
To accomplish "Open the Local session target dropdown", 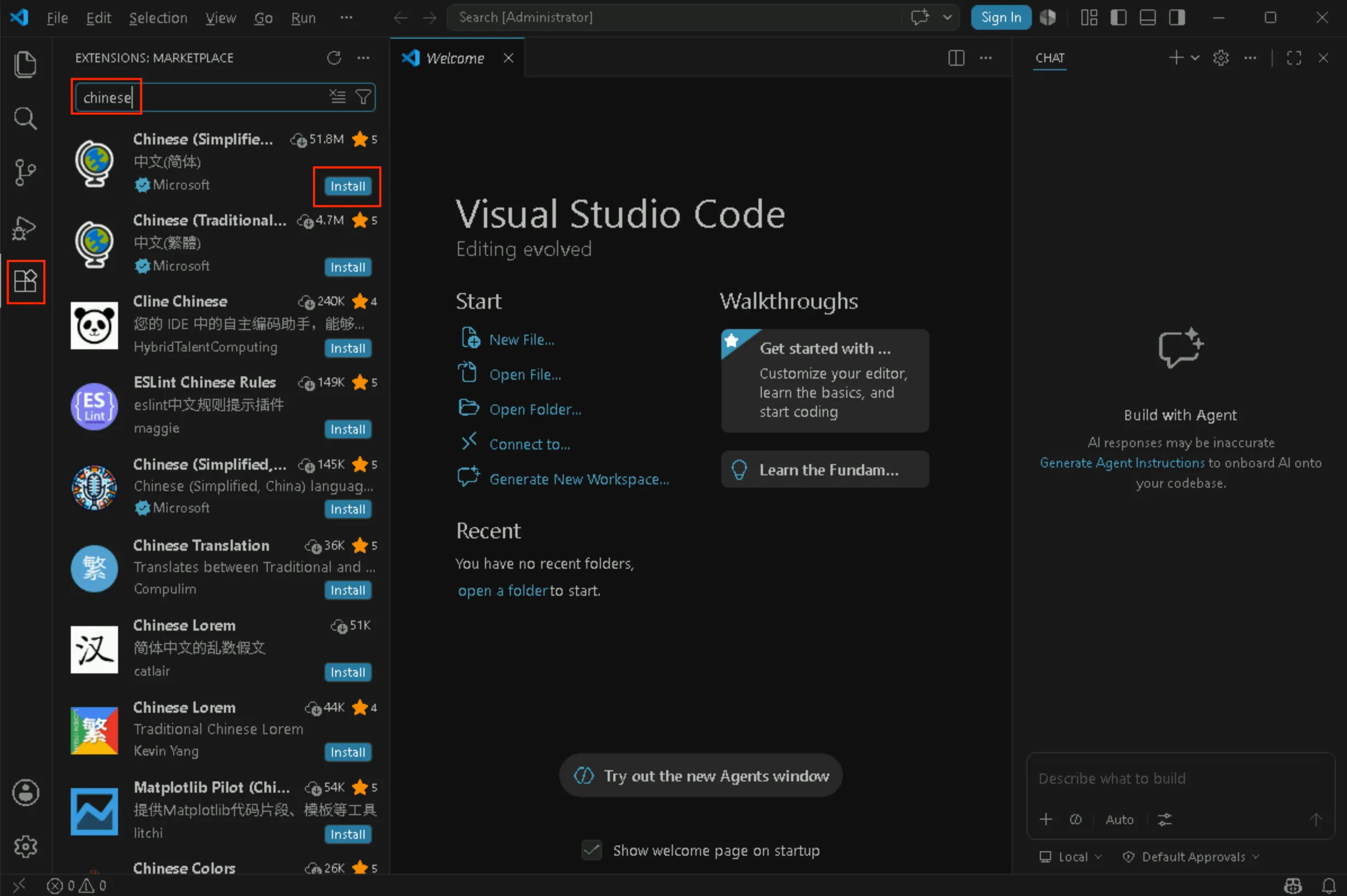I will (1070, 857).
